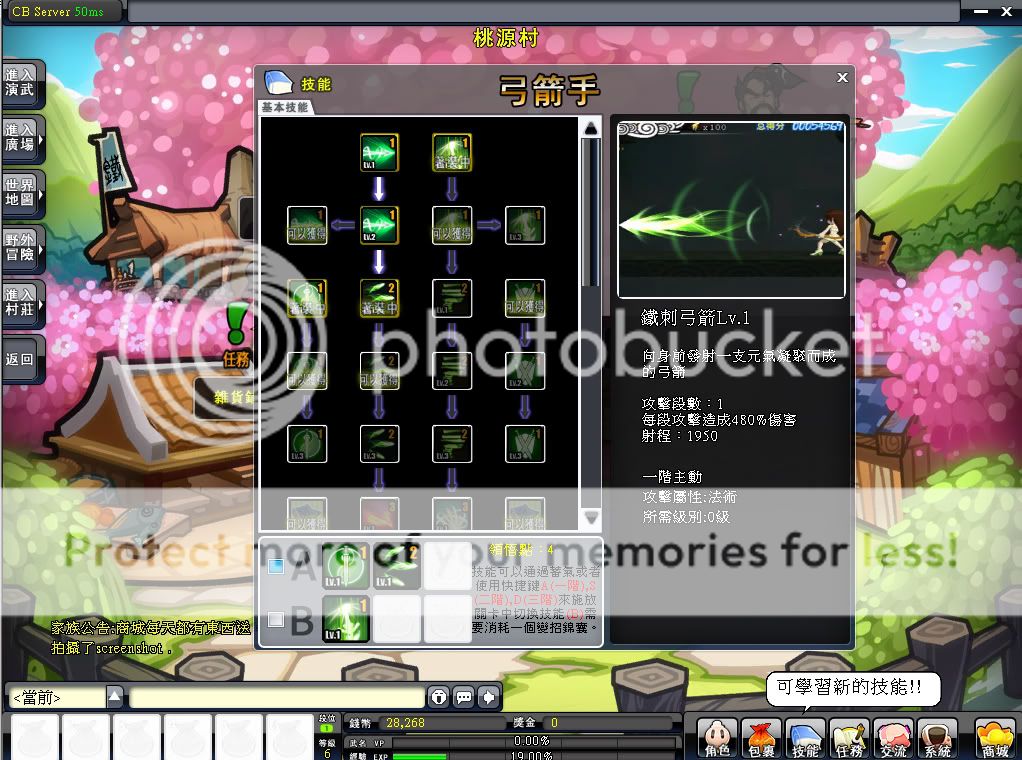1022x760 pixels.
Task: Open the 任務 quest scroll icon
Action: pyautogui.click(x=849, y=738)
